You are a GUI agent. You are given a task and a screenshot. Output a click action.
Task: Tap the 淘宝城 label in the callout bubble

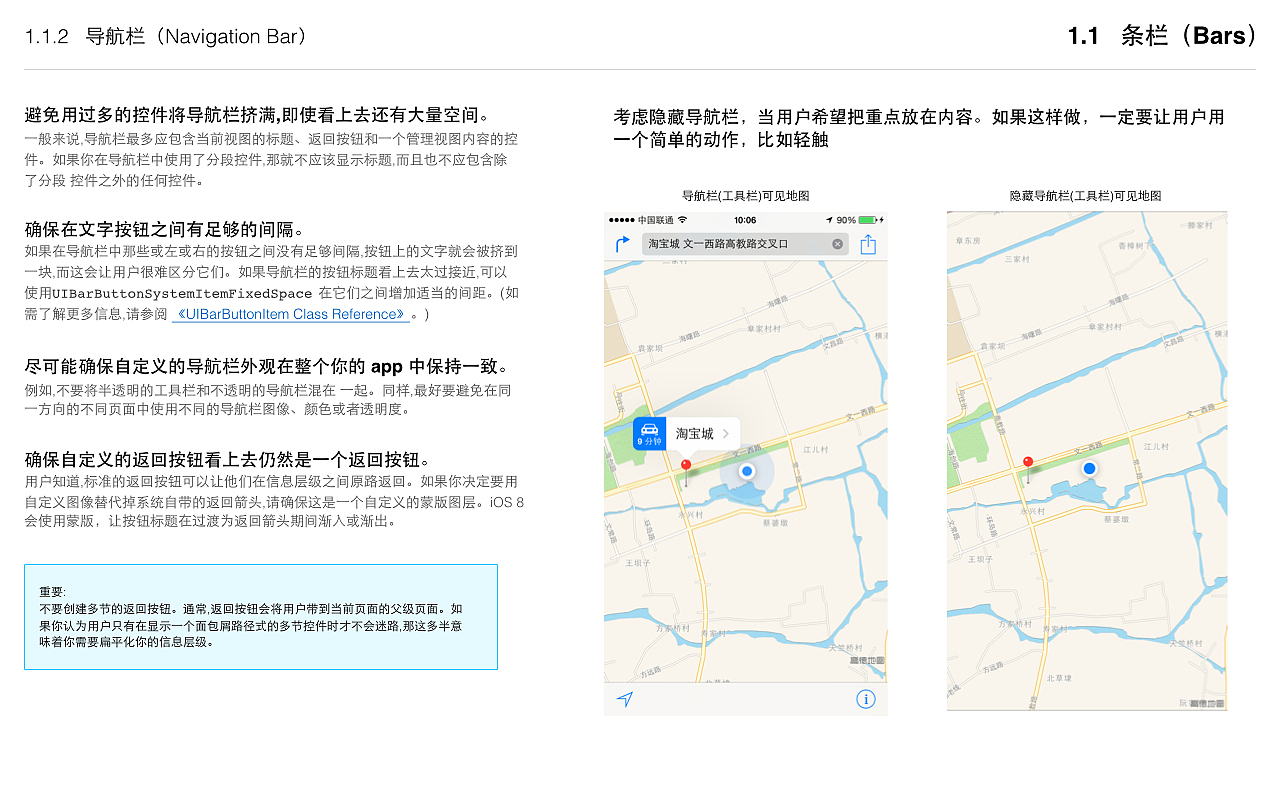click(695, 434)
